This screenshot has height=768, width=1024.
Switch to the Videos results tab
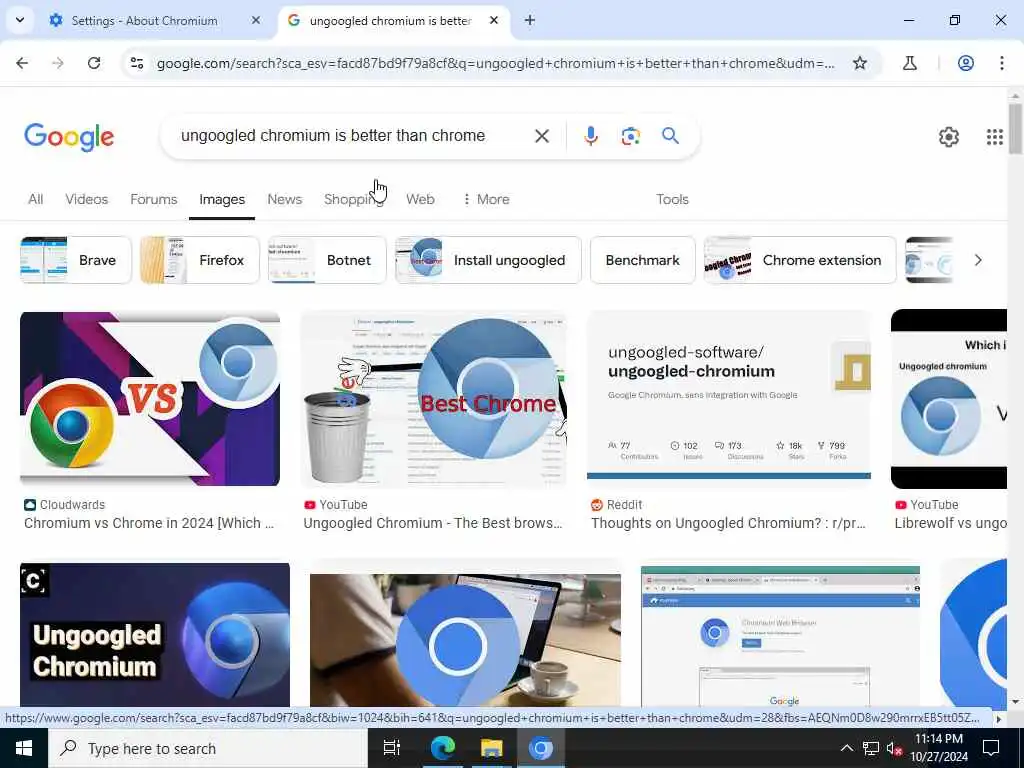click(x=86, y=199)
